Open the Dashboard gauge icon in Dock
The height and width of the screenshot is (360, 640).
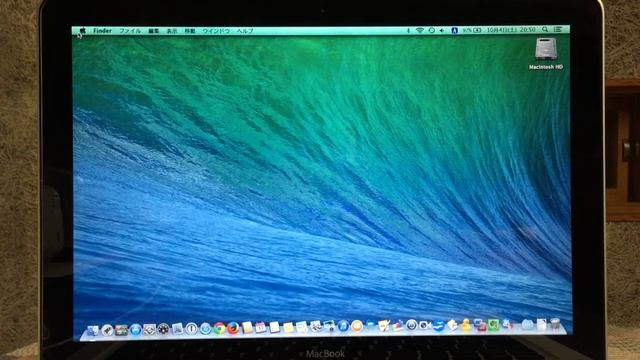tap(163, 329)
